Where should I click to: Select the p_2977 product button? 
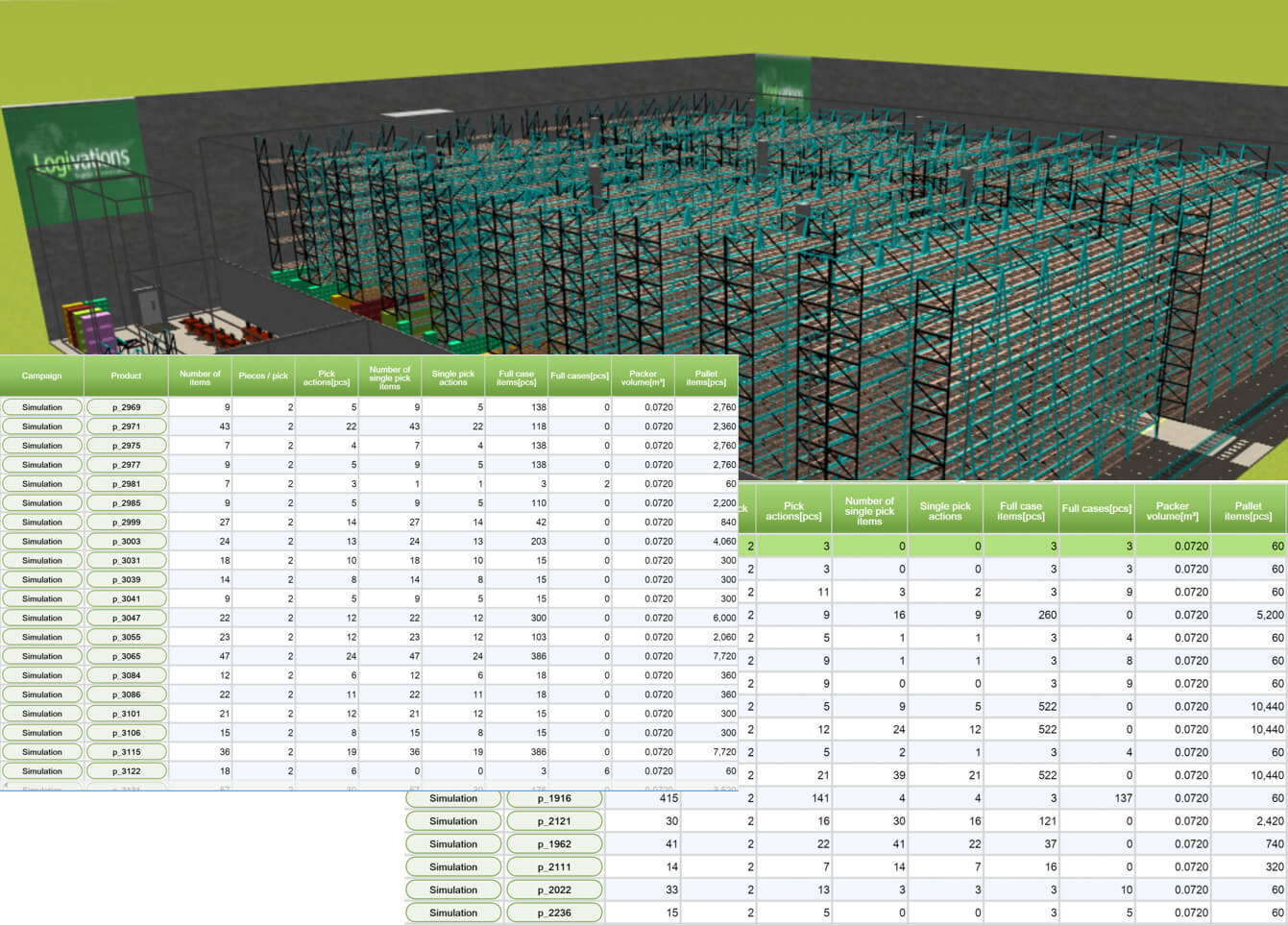[x=126, y=465]
